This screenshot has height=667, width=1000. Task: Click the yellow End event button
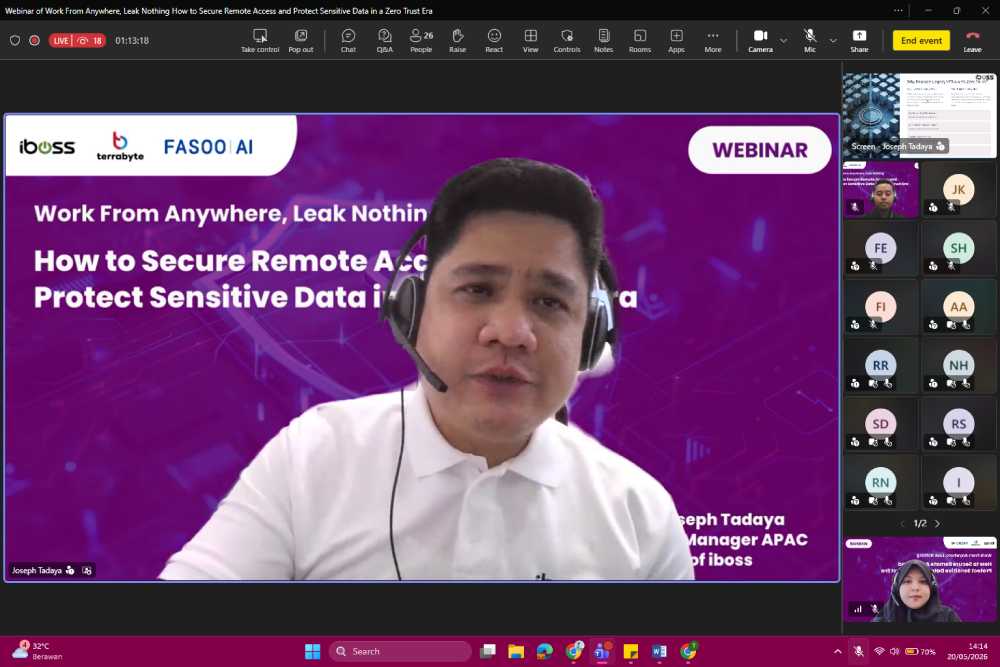(921, 40)
